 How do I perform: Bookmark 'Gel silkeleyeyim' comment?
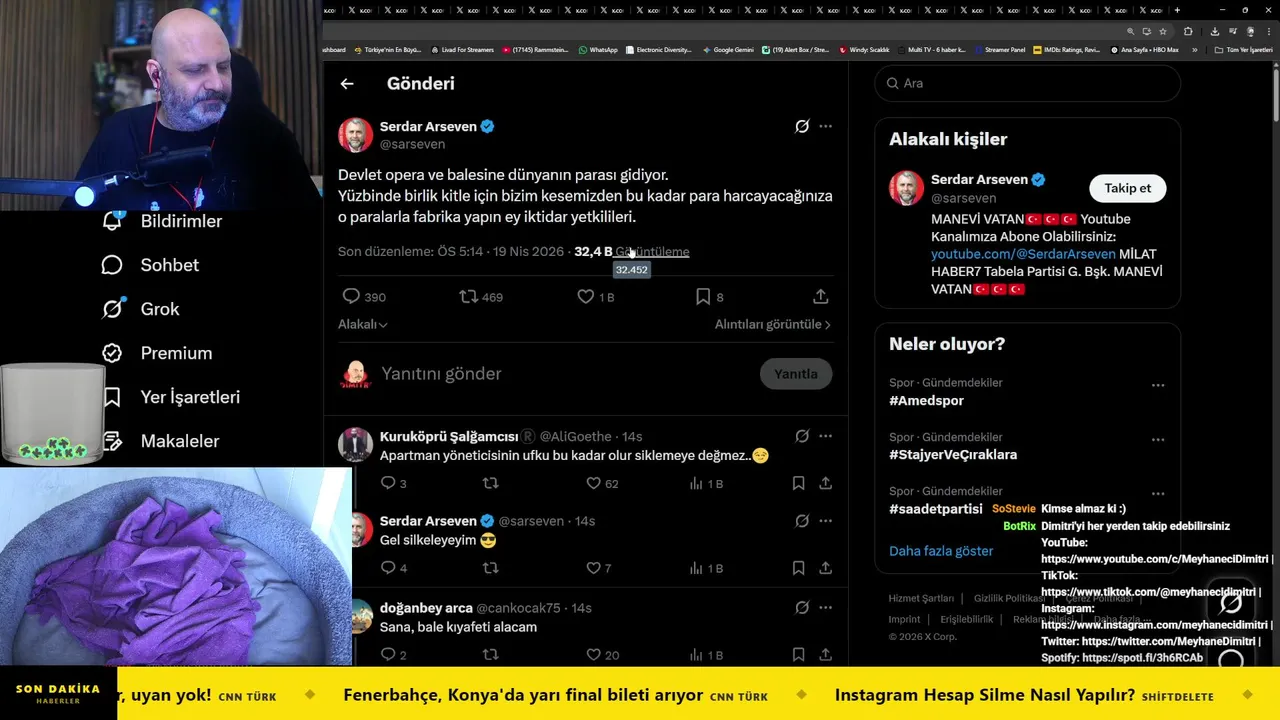798,568
